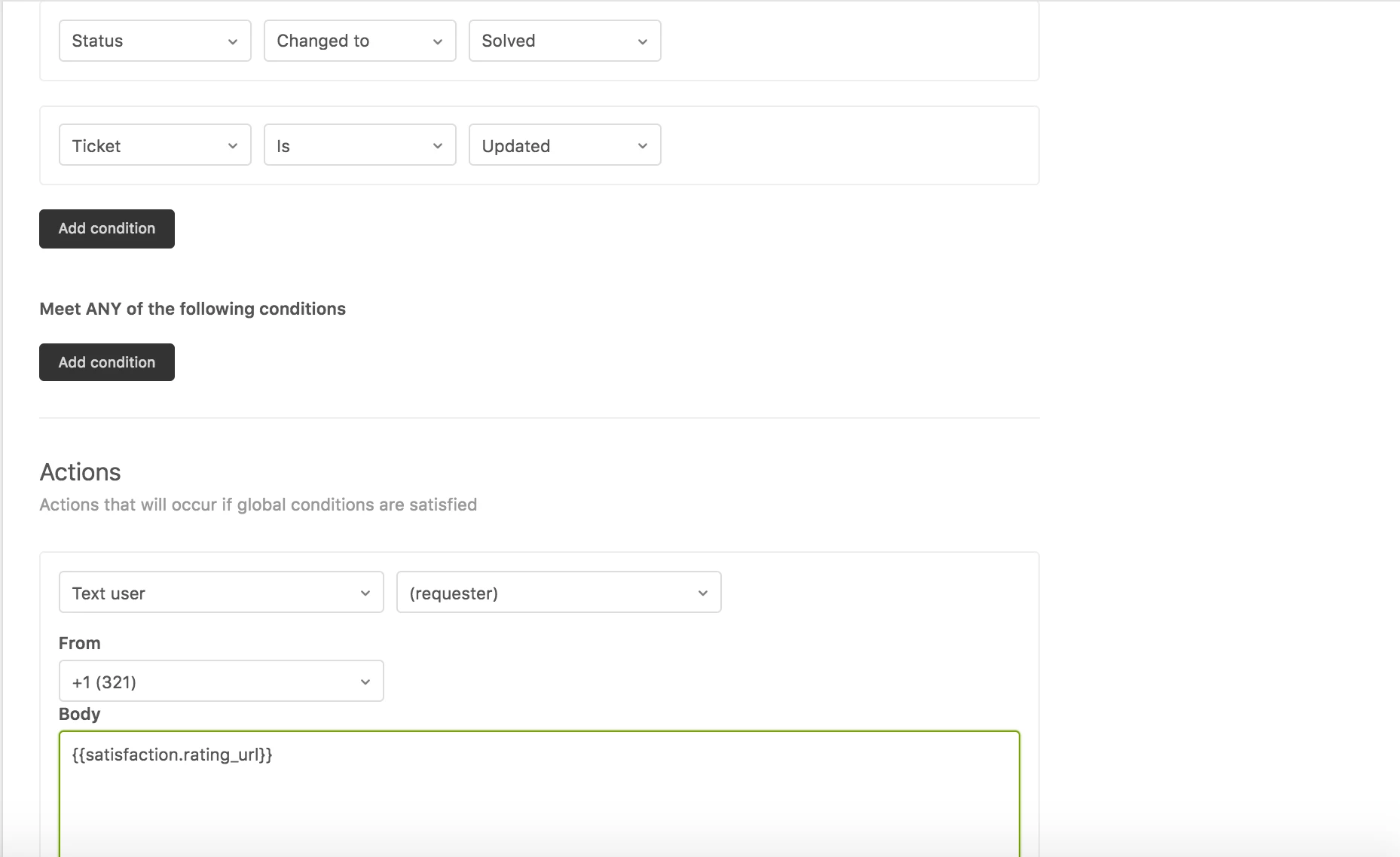
Task: Open the (requester) recipient dropdown
Action: coord(558,592)
